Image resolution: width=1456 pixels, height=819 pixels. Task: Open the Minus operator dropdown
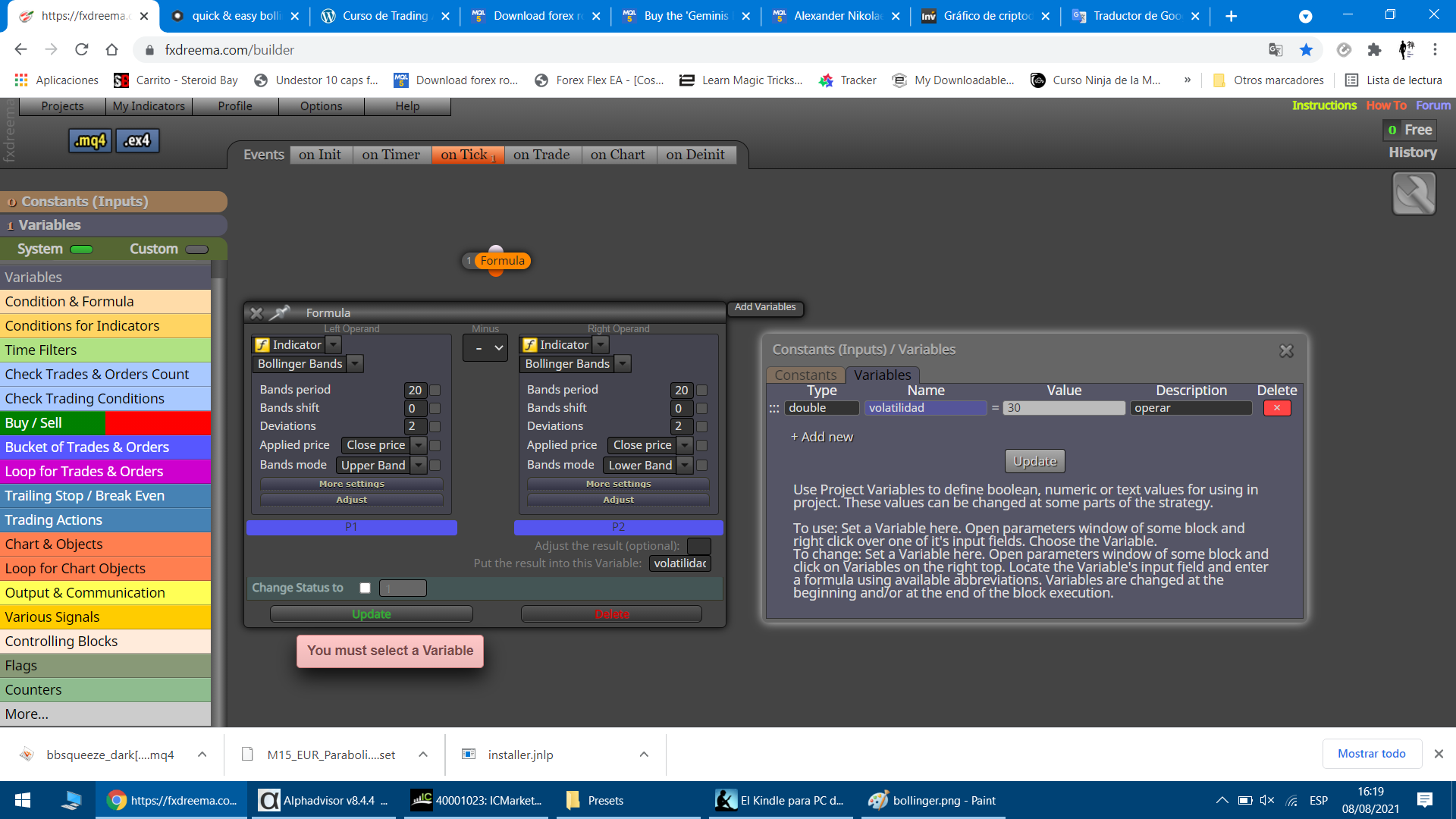tap(485, 348)
